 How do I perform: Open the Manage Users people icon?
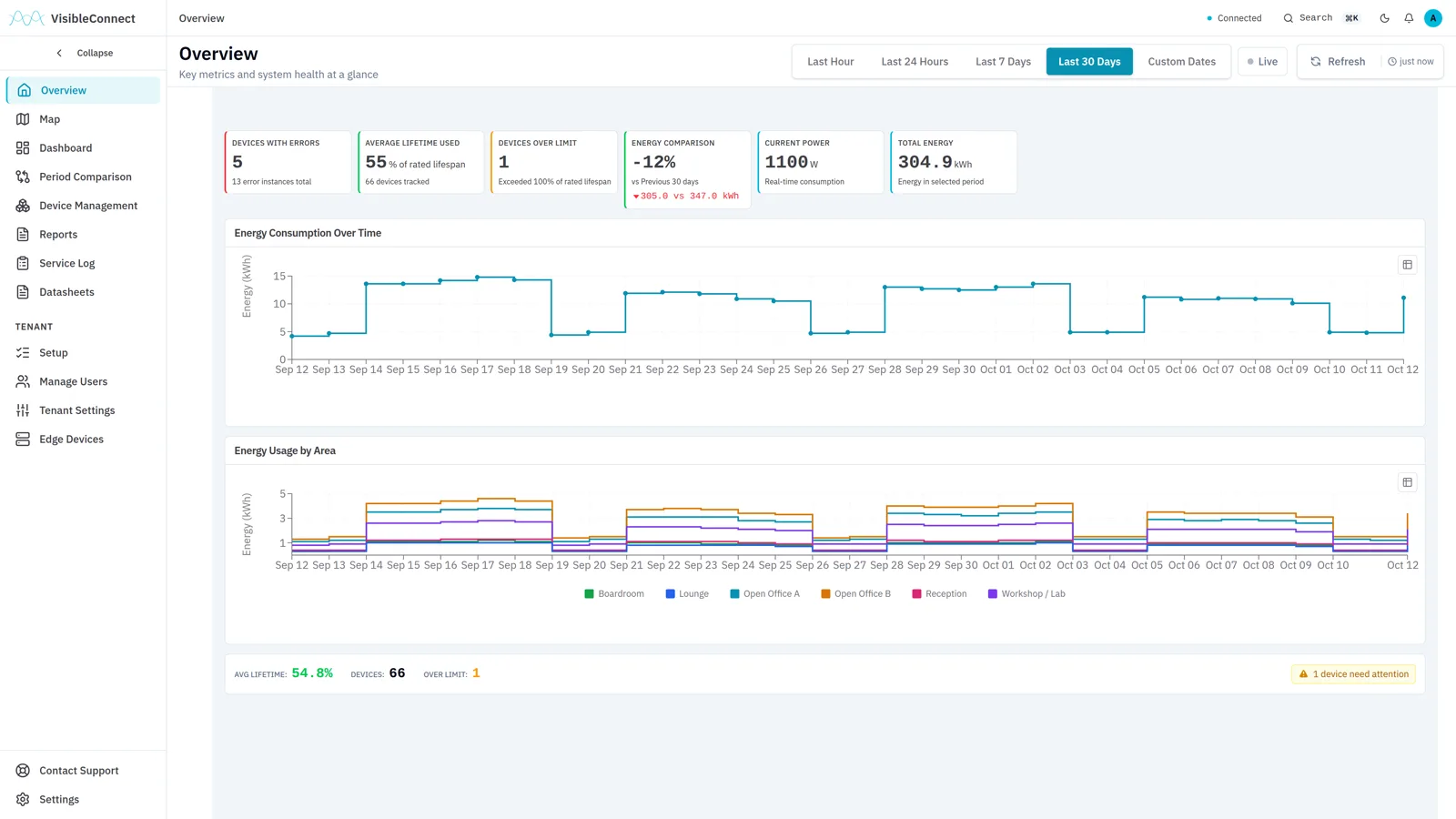click(23, 381)
